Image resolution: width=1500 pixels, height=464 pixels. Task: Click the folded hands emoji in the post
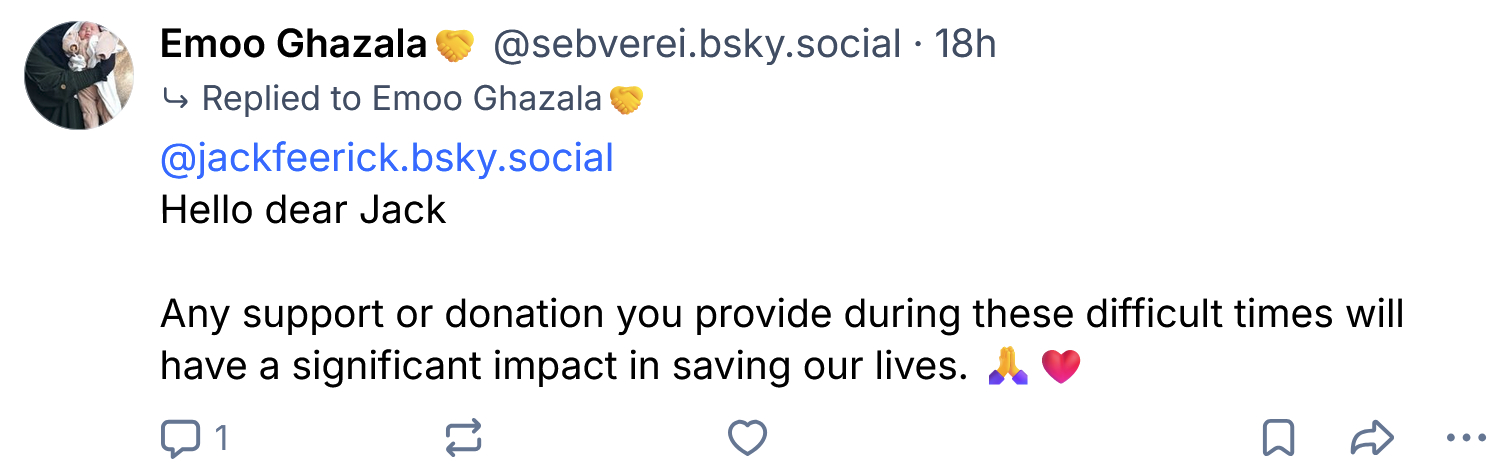[x=1006, y=368]
